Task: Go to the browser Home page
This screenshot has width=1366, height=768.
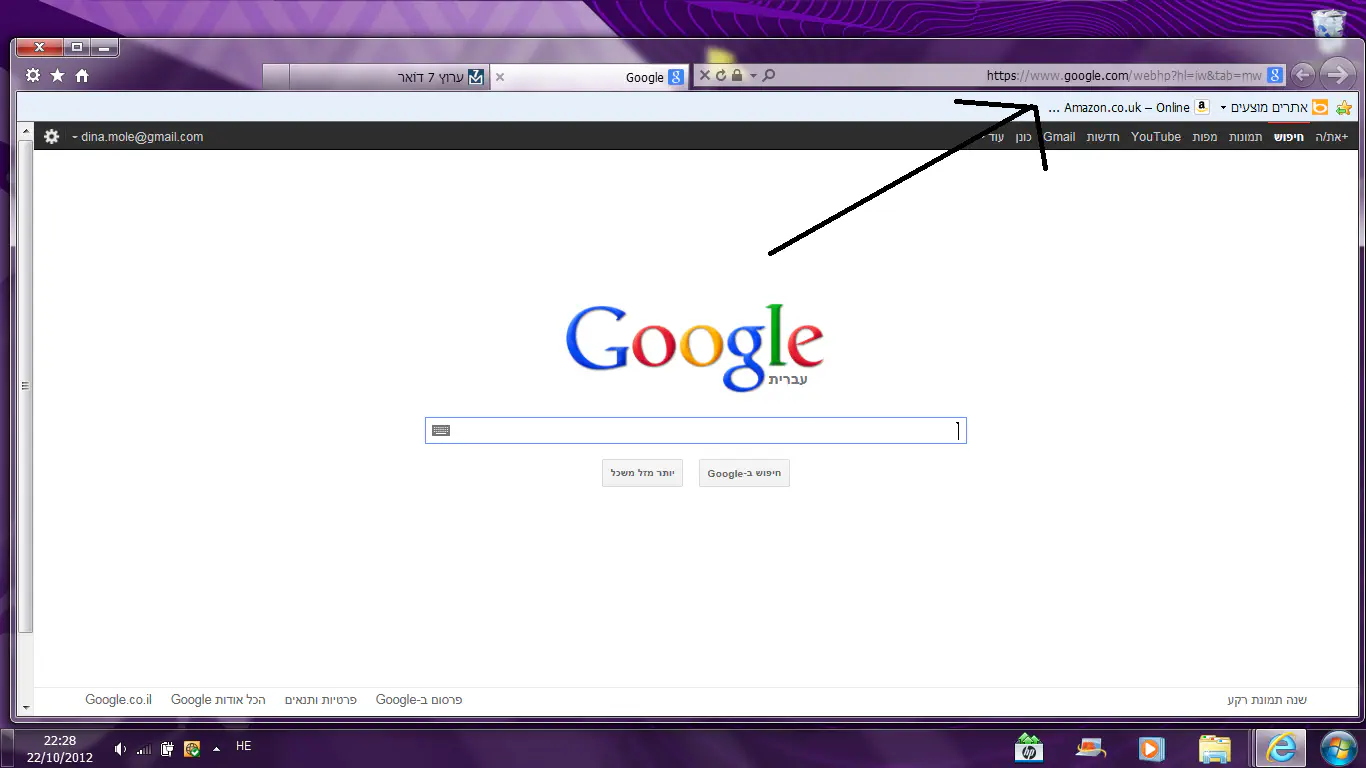Action: (82, 76)
